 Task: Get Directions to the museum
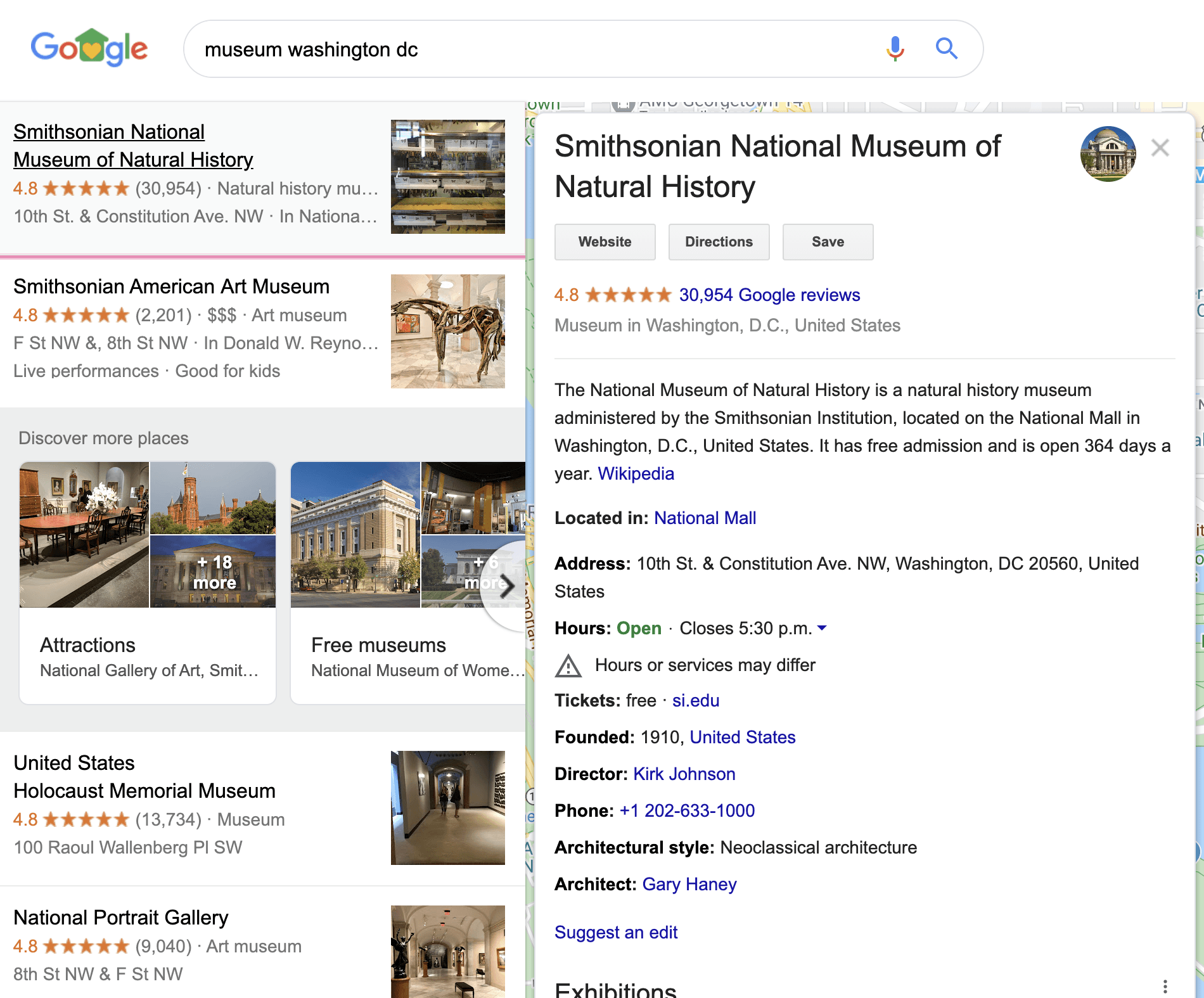tap(719, 242)
